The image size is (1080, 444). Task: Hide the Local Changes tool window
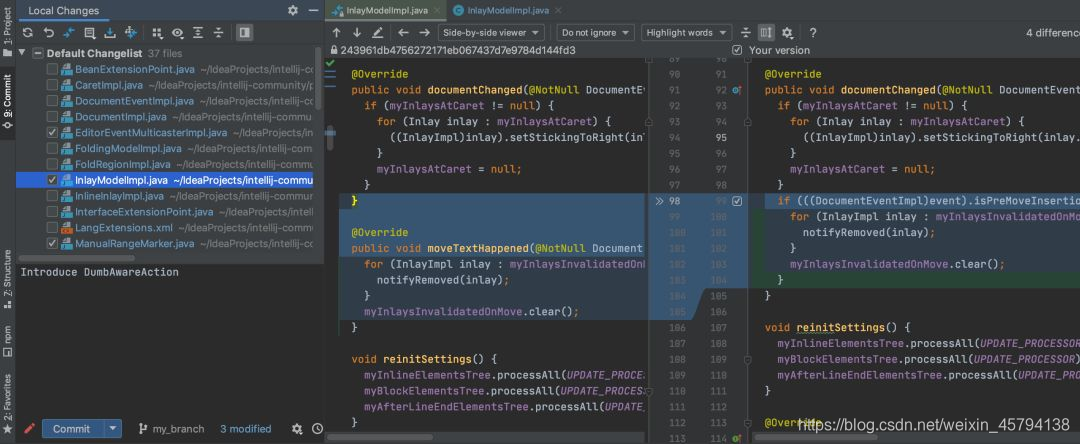point(313,10)
